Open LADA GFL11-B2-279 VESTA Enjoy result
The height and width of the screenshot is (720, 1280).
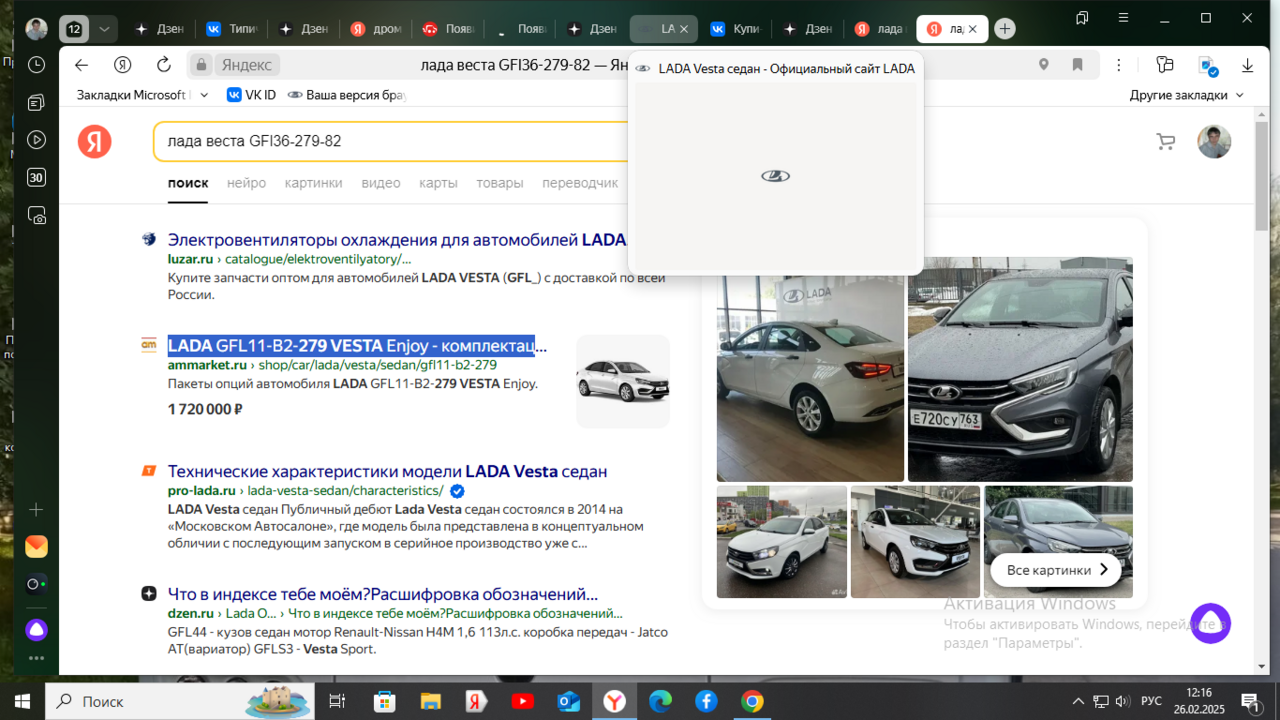358,346
